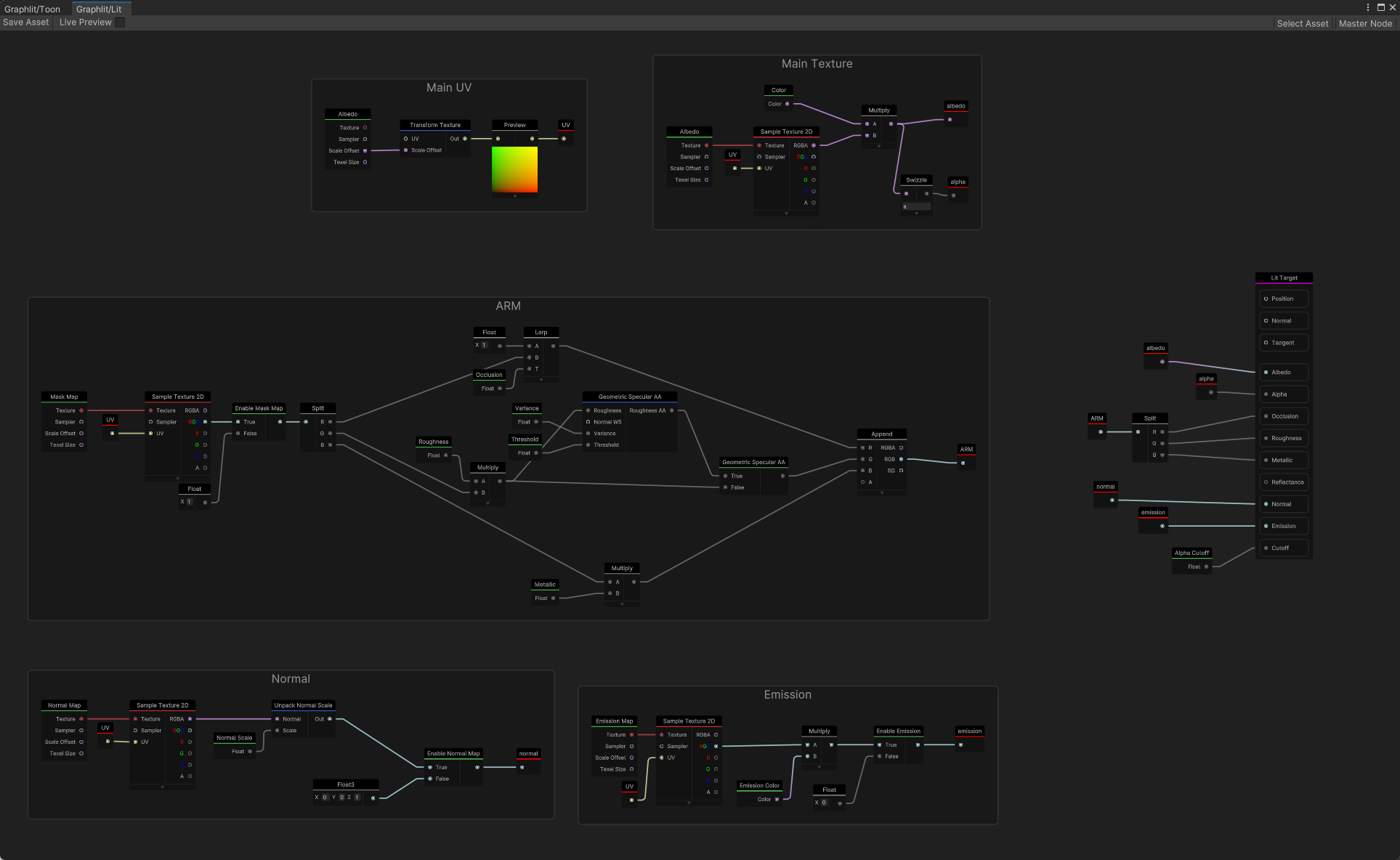Select the Unpack Normal Scale node header
Screen dimensions: 1400x860
click(303, 705)
